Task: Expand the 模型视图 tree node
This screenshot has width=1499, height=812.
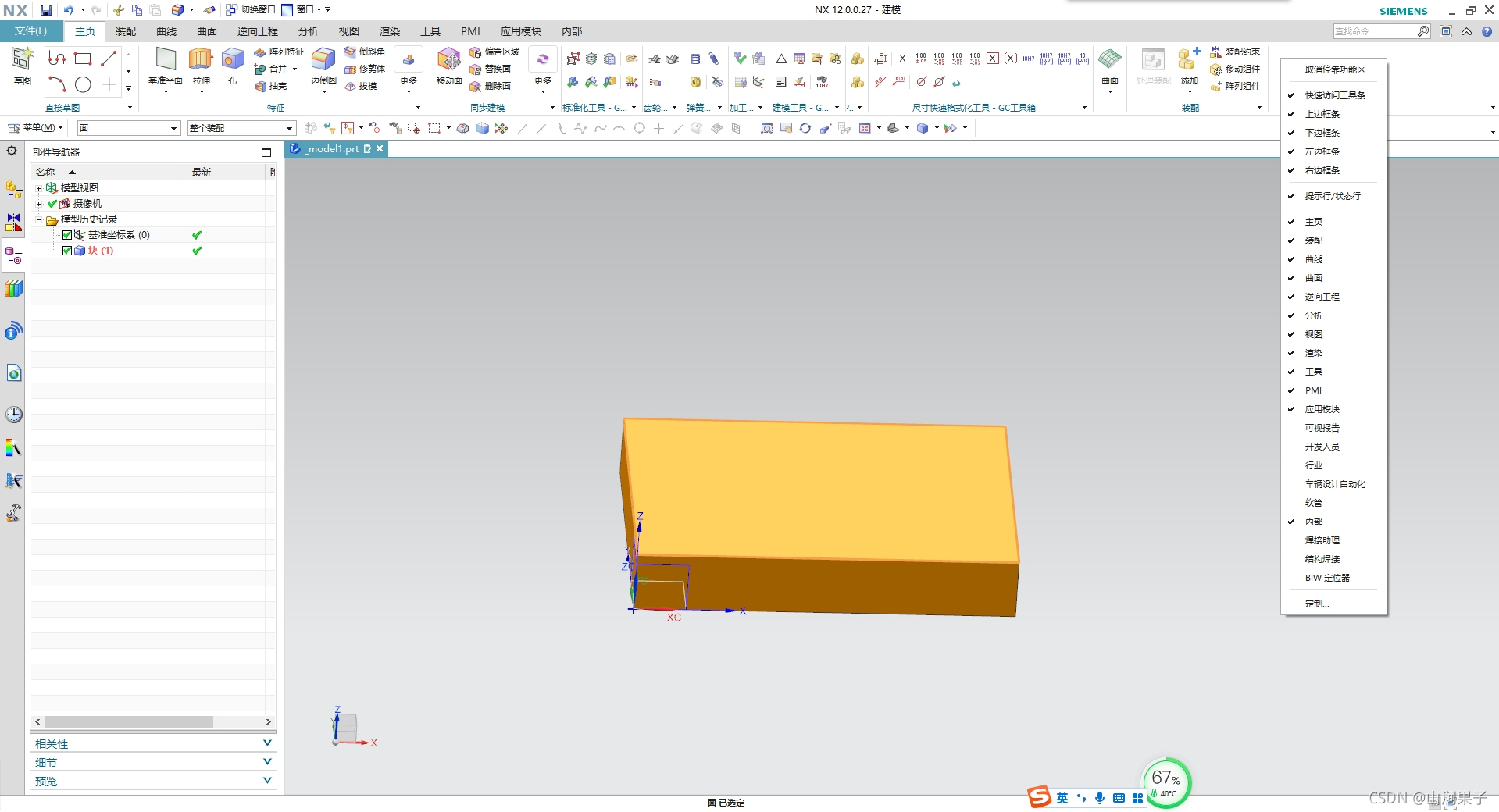Action: click(x=38, y=188)
